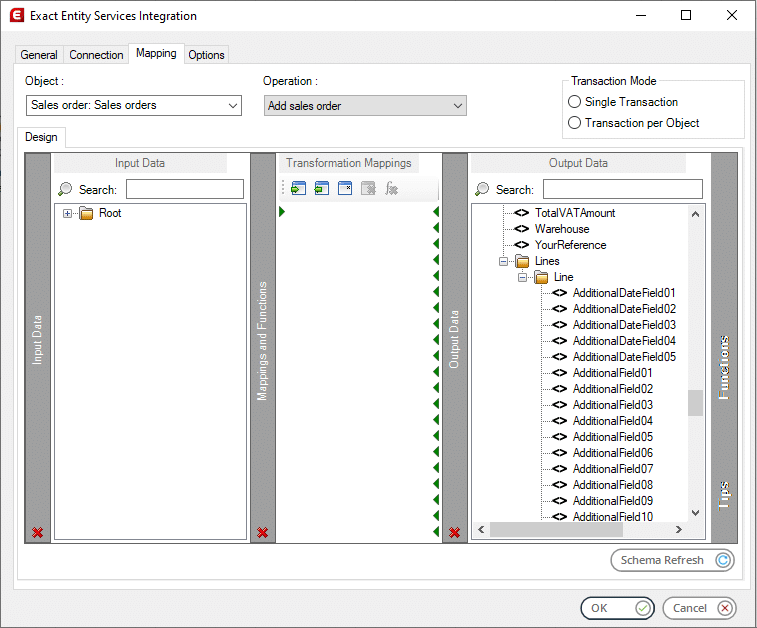Click the grip handle of mappings toolbar
The image size is (757, 628).
point(283,188)
